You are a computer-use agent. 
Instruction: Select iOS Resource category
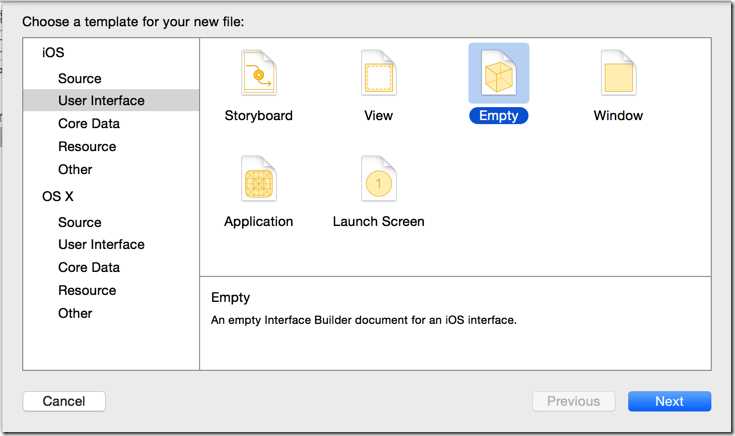click(87, 146)
